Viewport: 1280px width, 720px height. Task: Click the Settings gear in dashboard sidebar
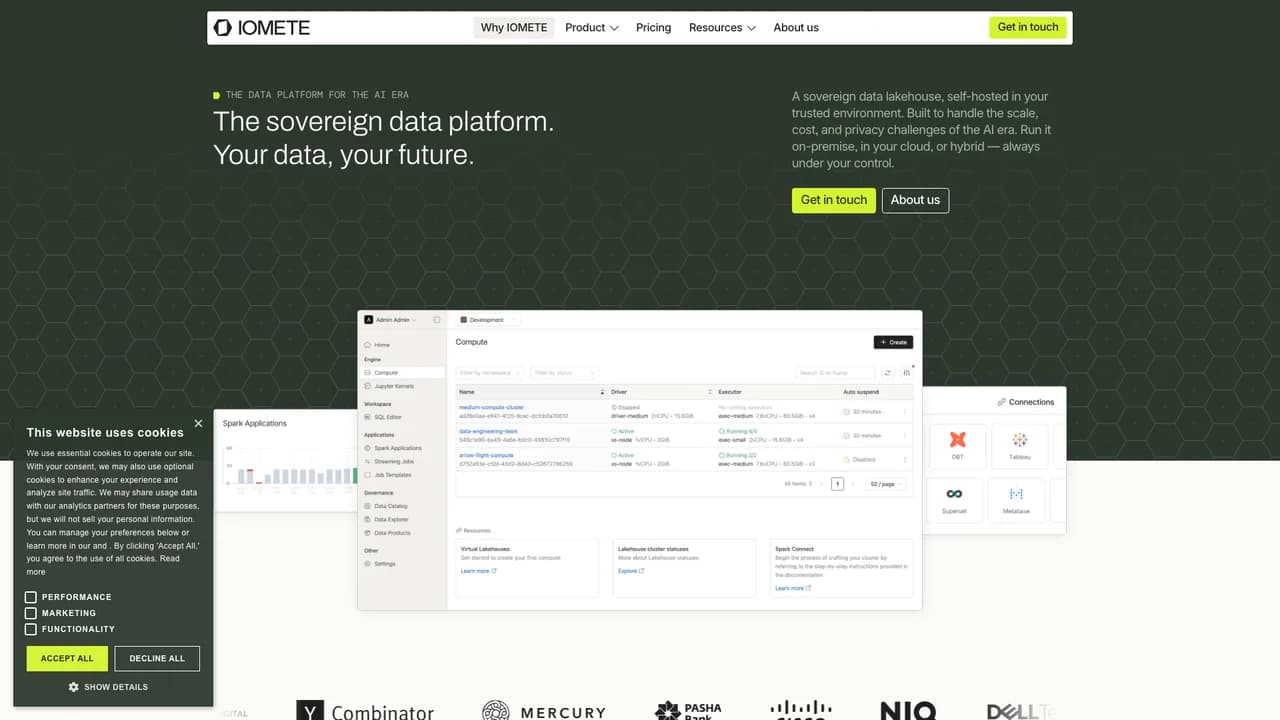pyautogui.click(x=368, y=564)
